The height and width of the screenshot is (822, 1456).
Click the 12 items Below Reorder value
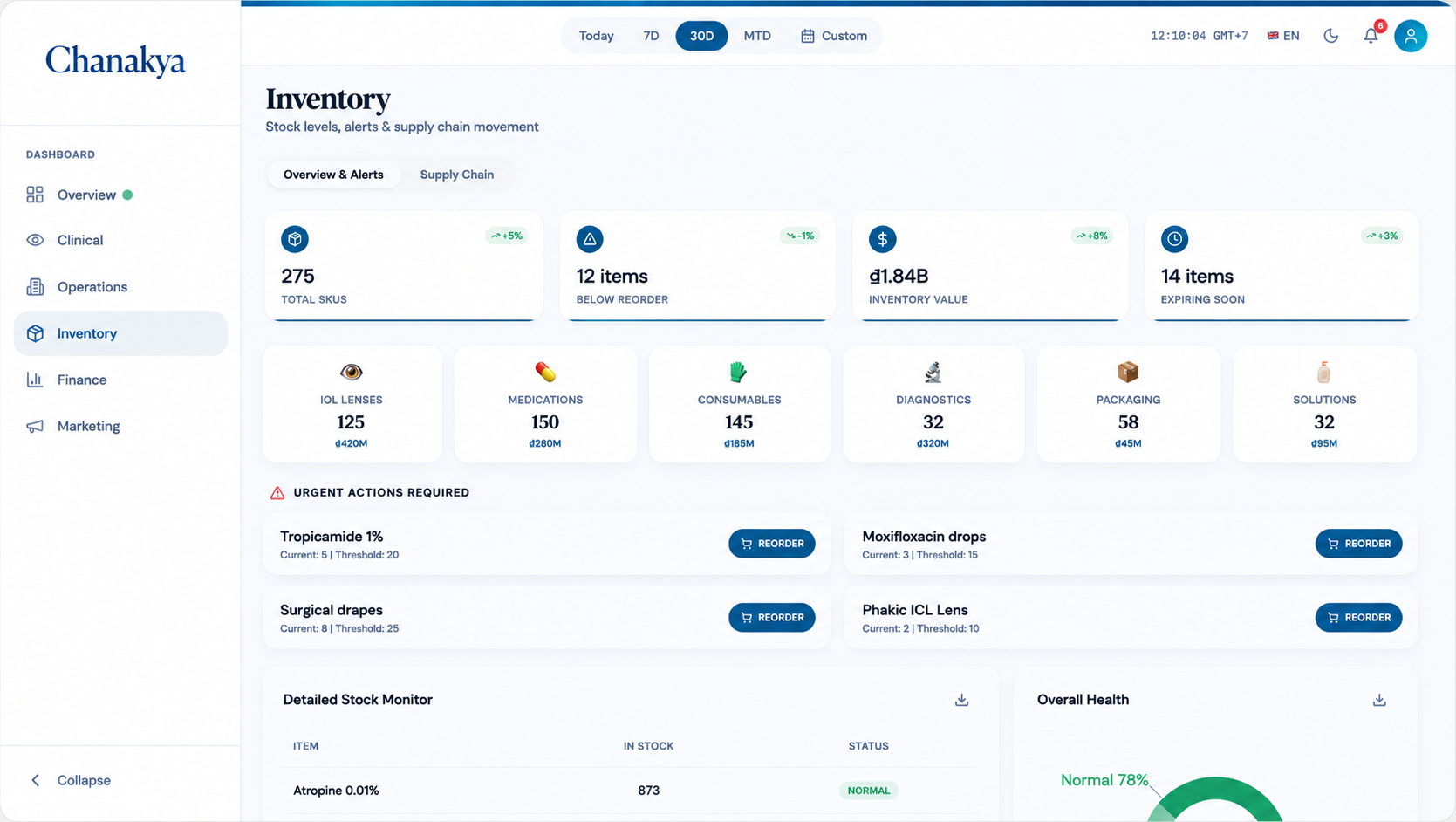coord(612,276)
